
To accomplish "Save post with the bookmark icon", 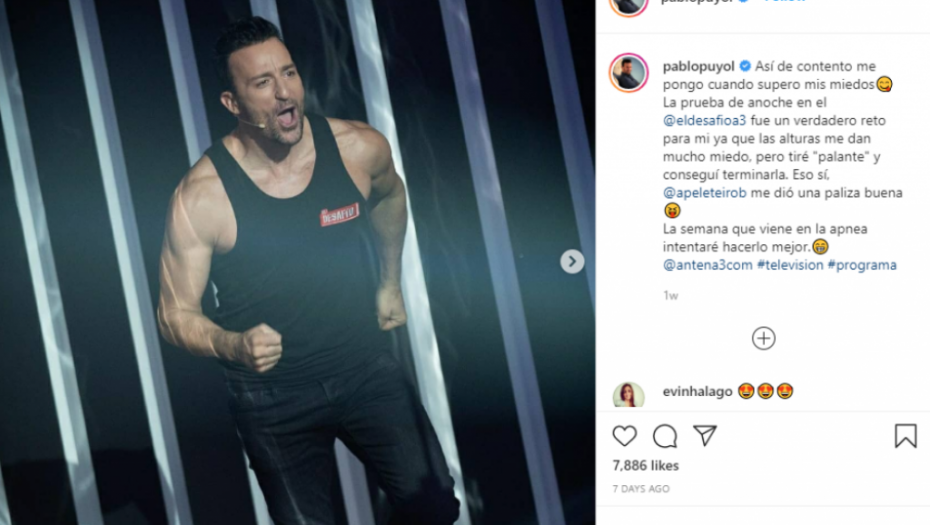I will [x=906, y=436].
